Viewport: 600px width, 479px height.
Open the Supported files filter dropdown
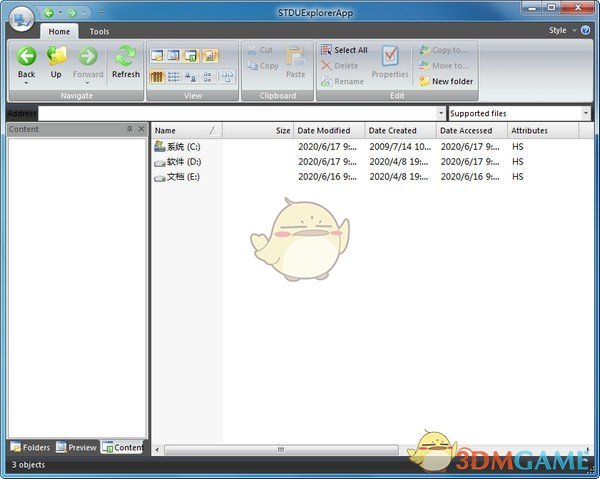pyautogui.click(x=586, y=113)
